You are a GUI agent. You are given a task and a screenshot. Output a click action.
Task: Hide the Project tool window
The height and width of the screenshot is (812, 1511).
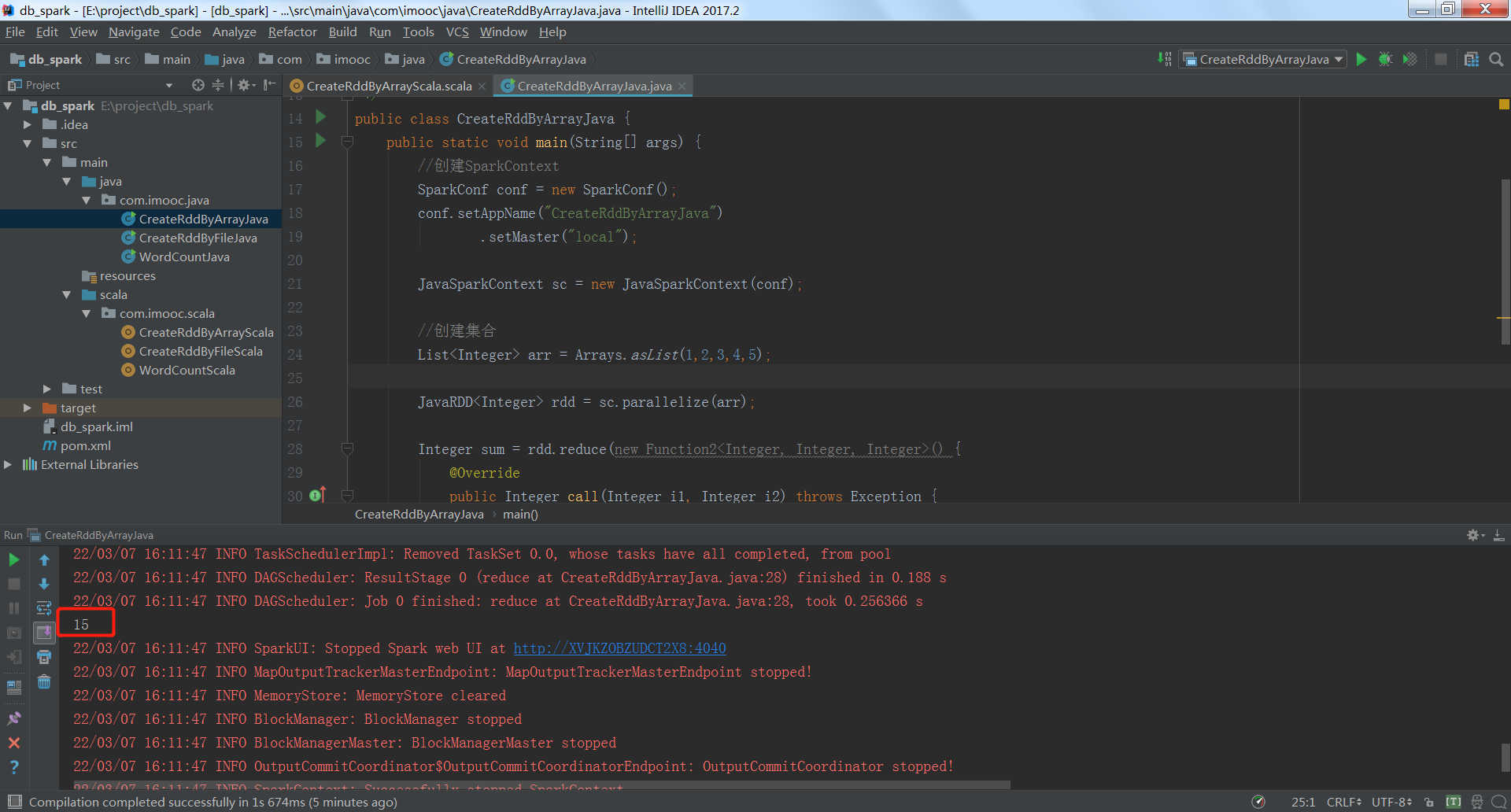270,85
